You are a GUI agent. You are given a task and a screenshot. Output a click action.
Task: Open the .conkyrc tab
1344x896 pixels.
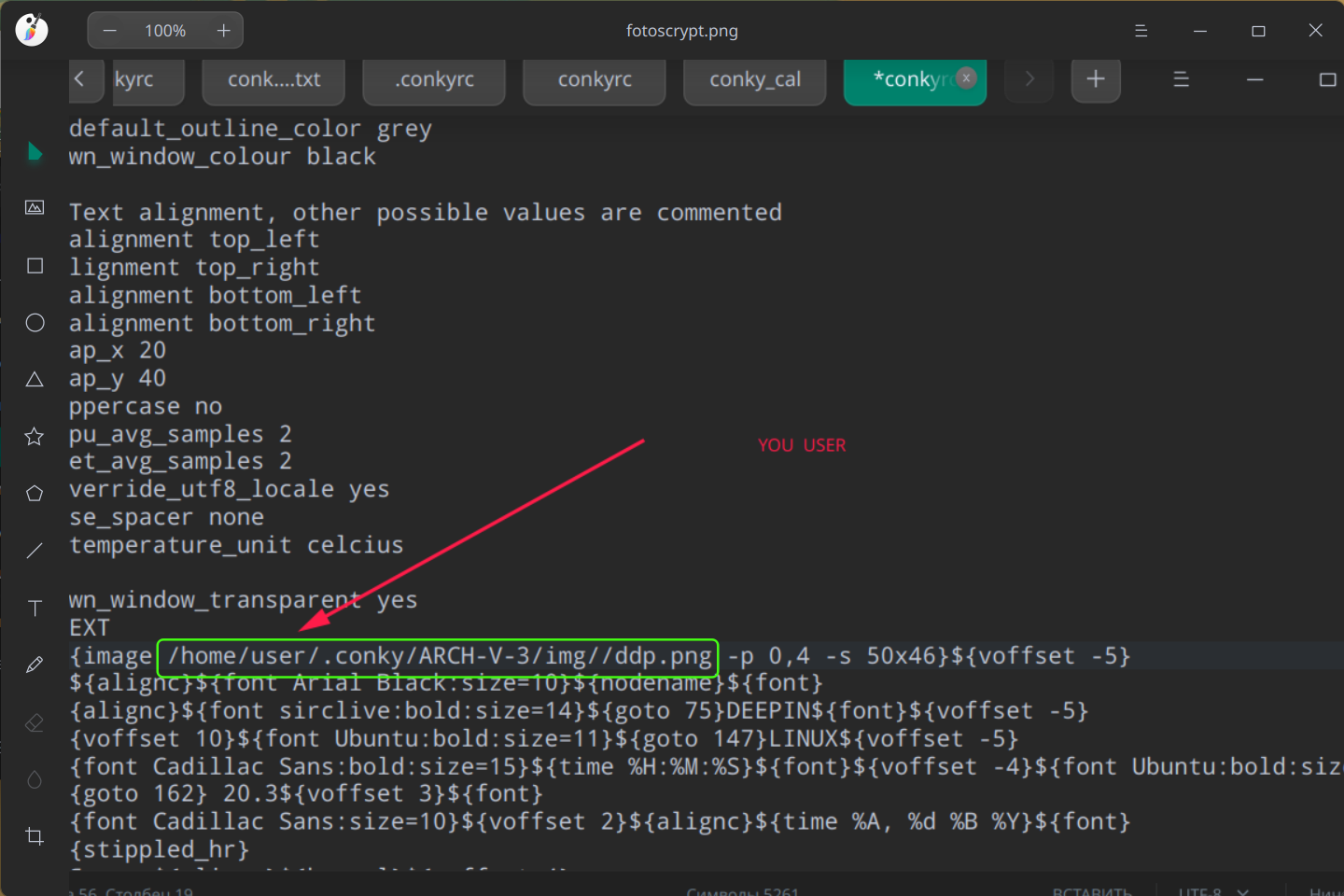tap(434, 80)
